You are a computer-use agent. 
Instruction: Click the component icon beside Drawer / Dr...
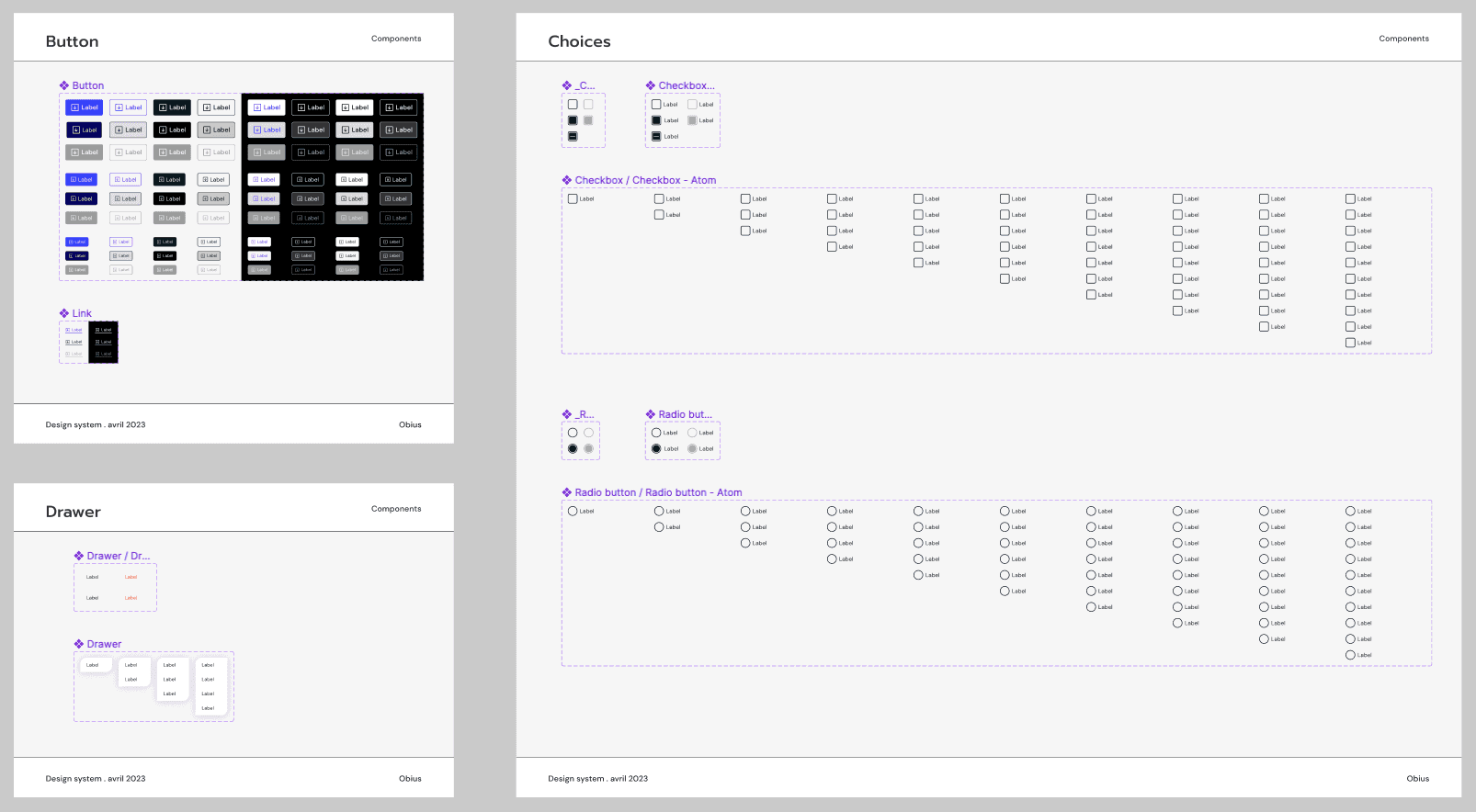coord(79,556)
